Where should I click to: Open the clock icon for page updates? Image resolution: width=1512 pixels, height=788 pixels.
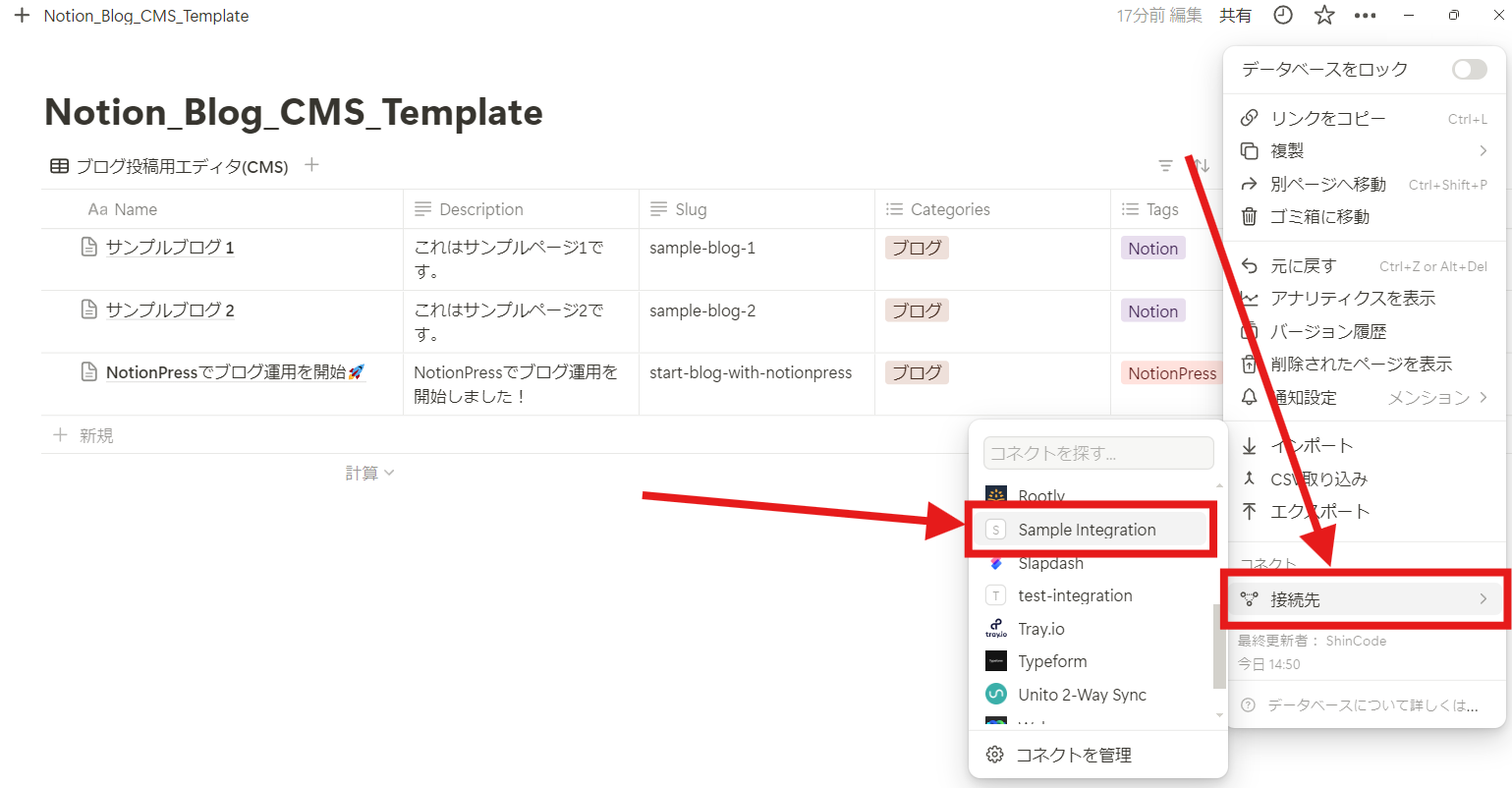(1282, 15)
